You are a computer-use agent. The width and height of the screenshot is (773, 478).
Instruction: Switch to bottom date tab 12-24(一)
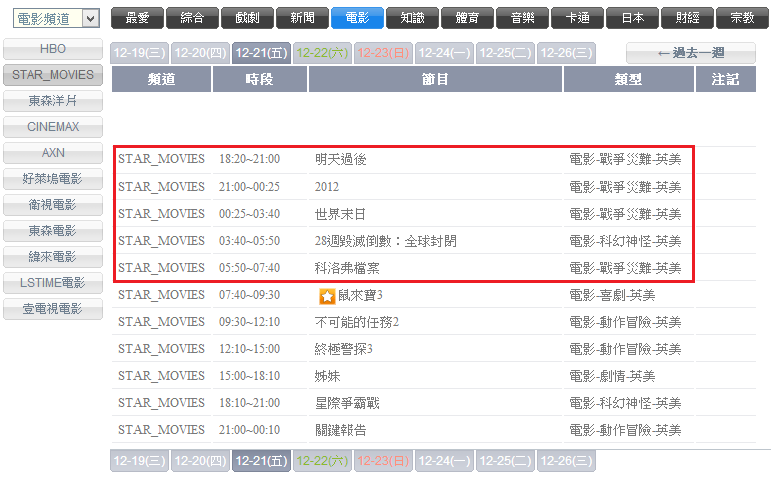[445, 461]
